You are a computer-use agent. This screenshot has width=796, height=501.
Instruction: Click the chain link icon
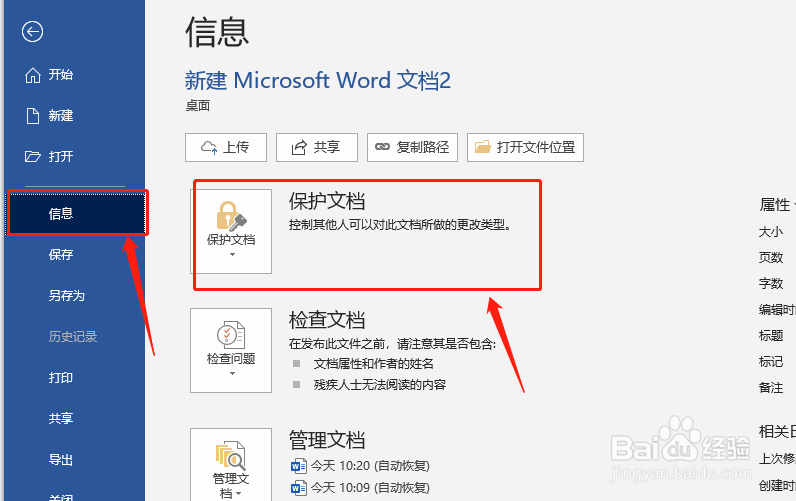382,147
